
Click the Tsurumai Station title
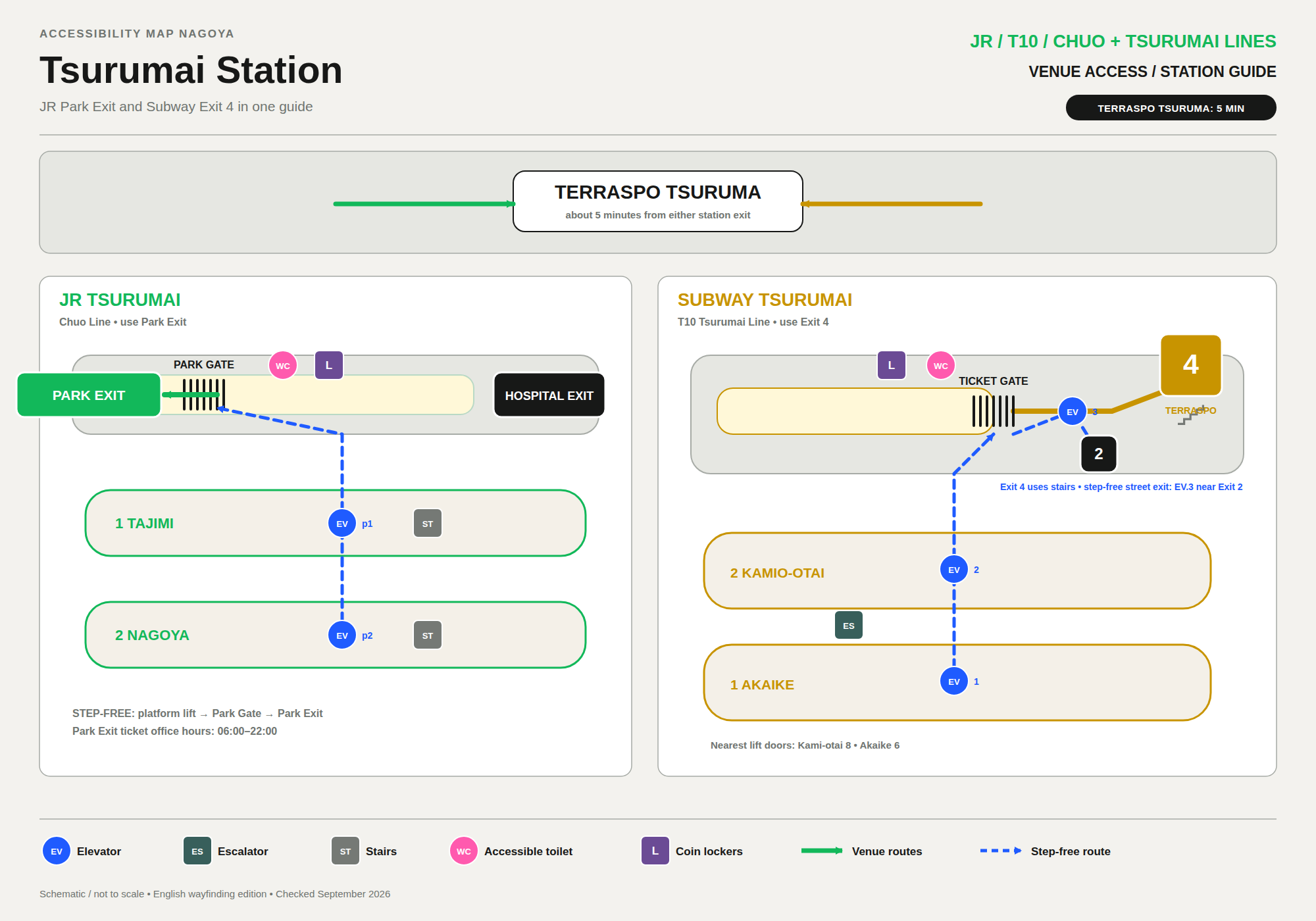click(191, 70)
